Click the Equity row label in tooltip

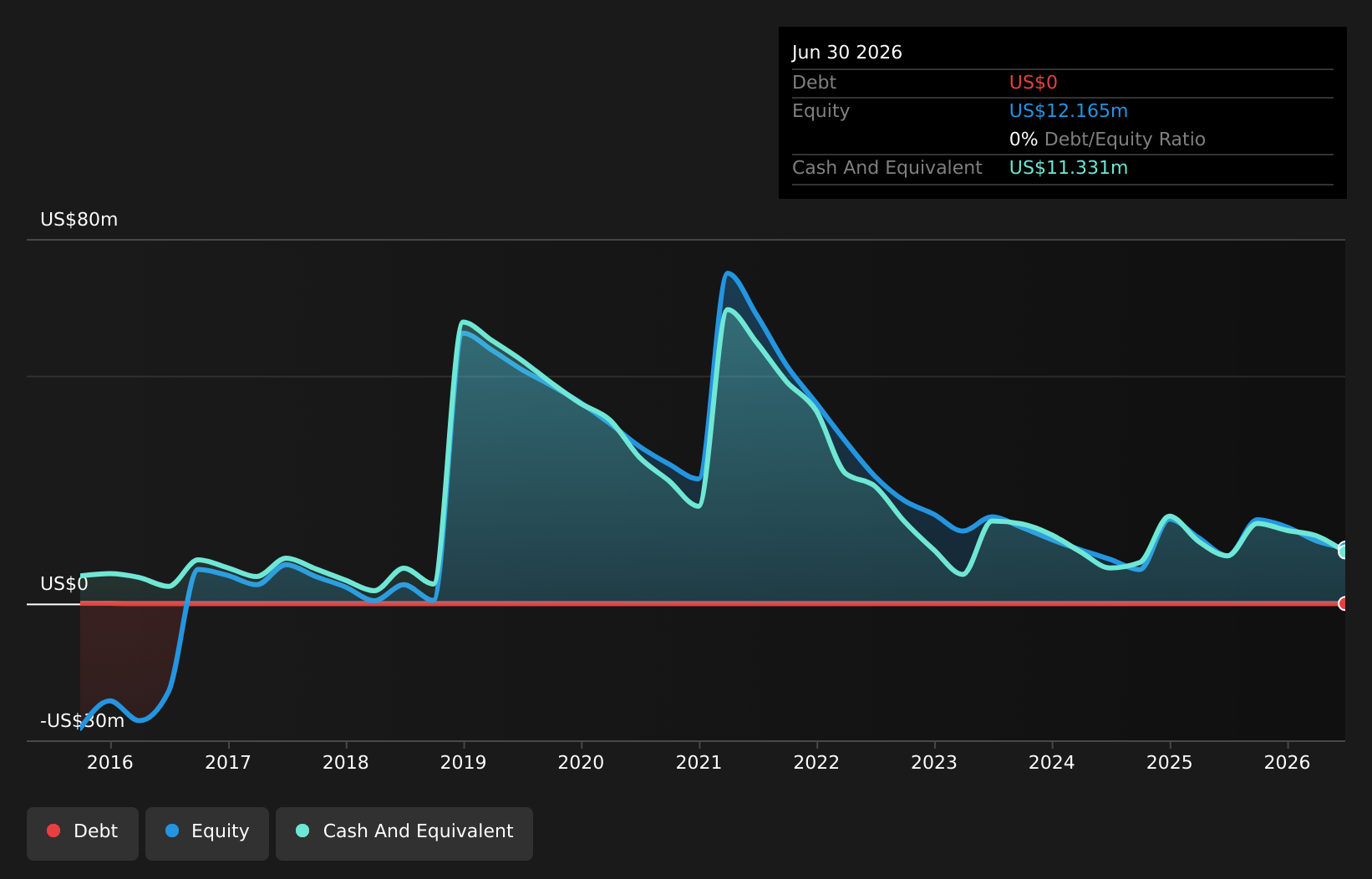(x=821, y=111)
